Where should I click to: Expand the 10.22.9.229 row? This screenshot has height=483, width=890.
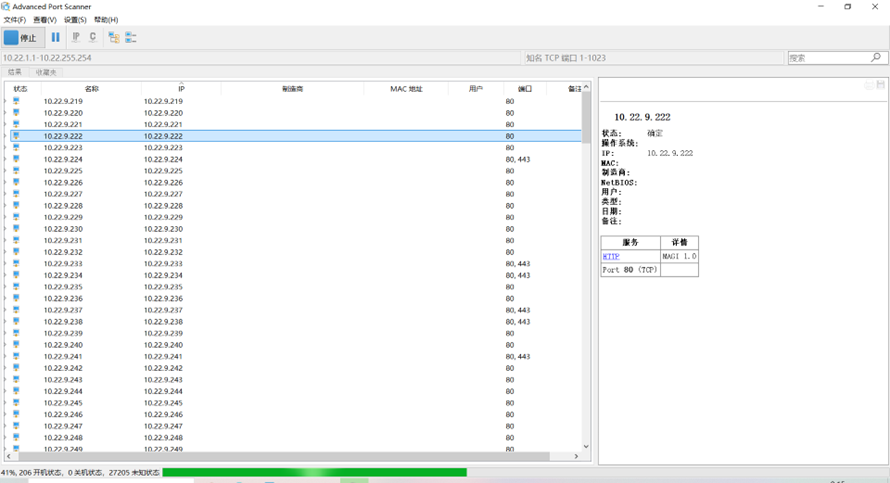[6, 217]
